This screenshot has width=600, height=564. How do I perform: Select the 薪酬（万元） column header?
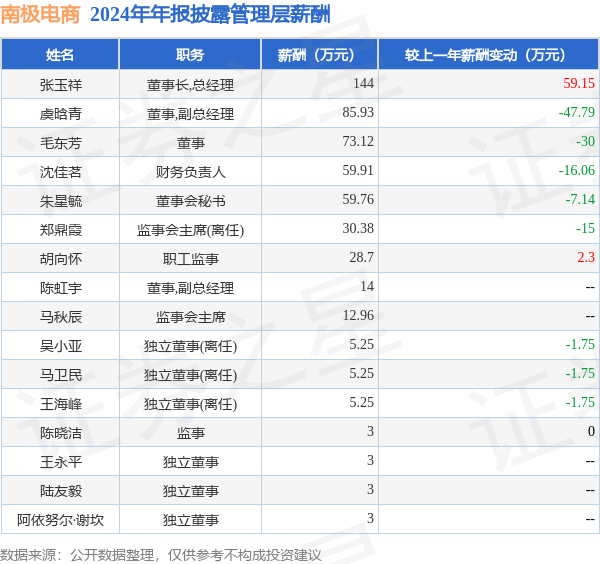pos(320,55)
